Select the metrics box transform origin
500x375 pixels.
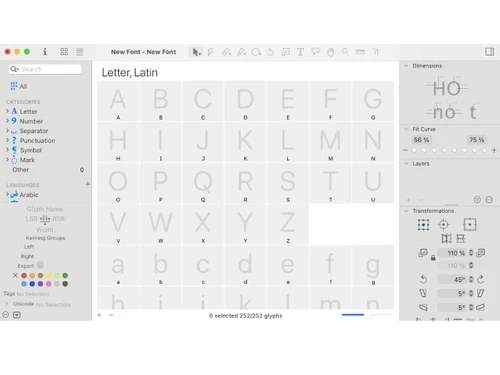click(x=470, y=225)
